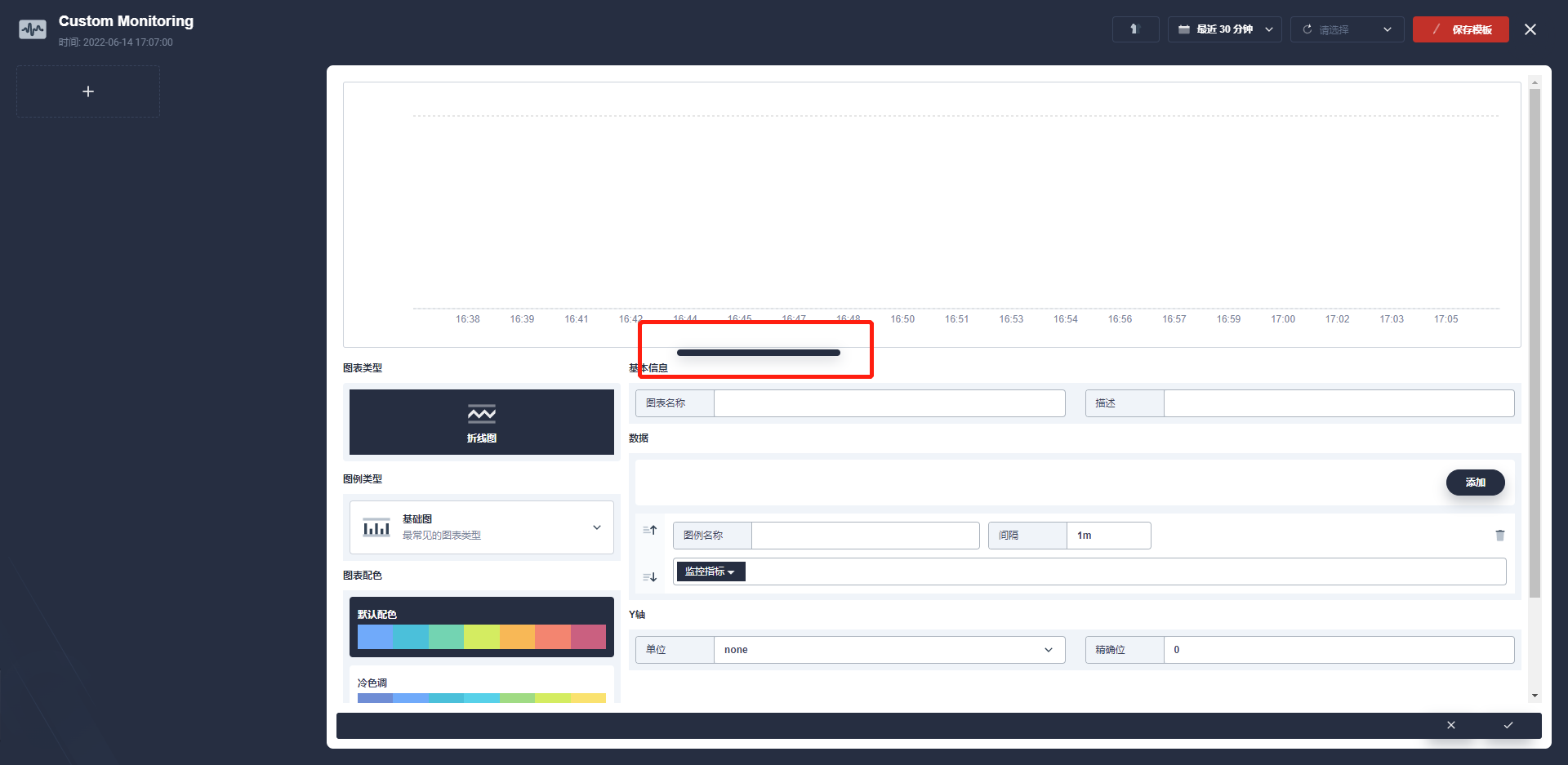Image resolution: width=1568 pixels, height=765 pixels.
Task: Click the "16:38" x-axis label on the chart
Action: tap(468, 319)
